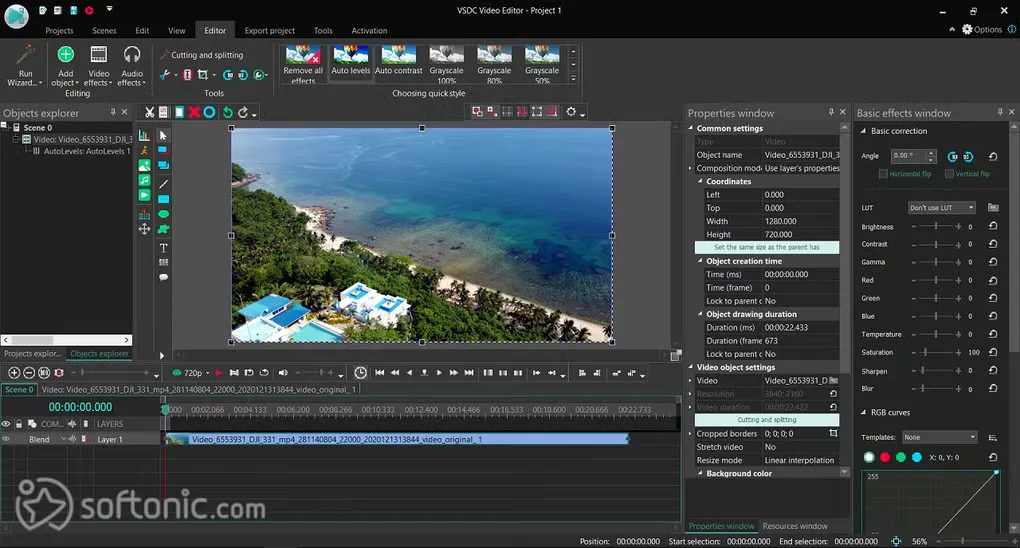This screenshot has height=548, width=1020.
Task: Add an audio object with the music note icon
Action: [144, 180]
